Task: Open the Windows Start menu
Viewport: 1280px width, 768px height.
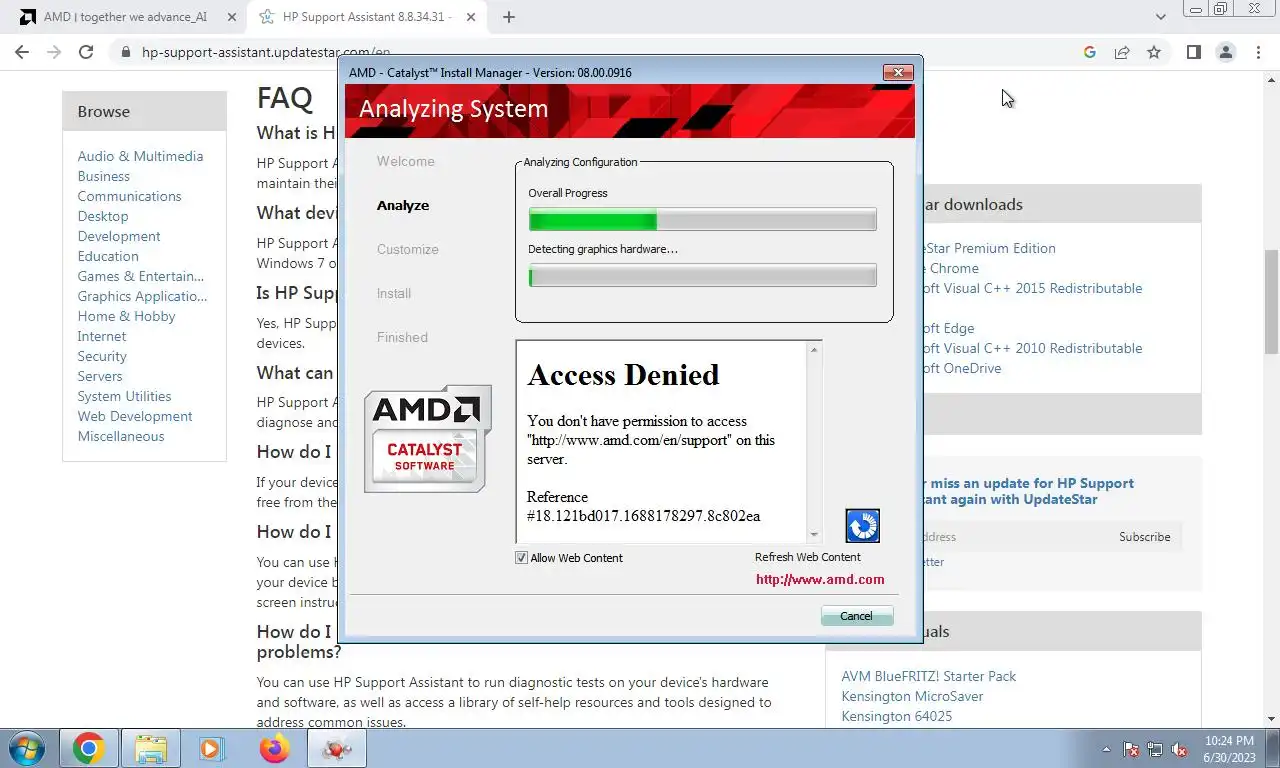Action: [27, 748]
